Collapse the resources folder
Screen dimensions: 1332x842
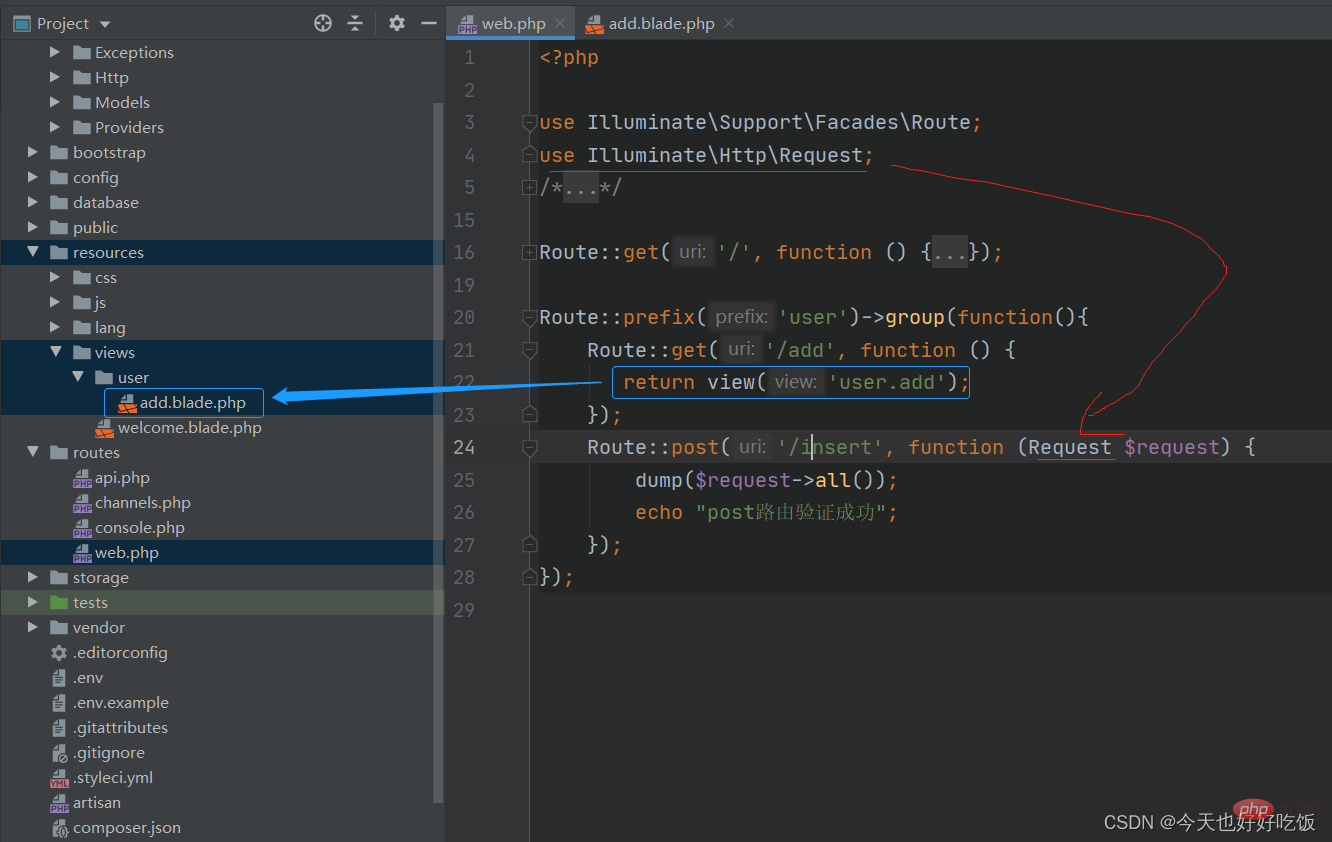[33, 252]
